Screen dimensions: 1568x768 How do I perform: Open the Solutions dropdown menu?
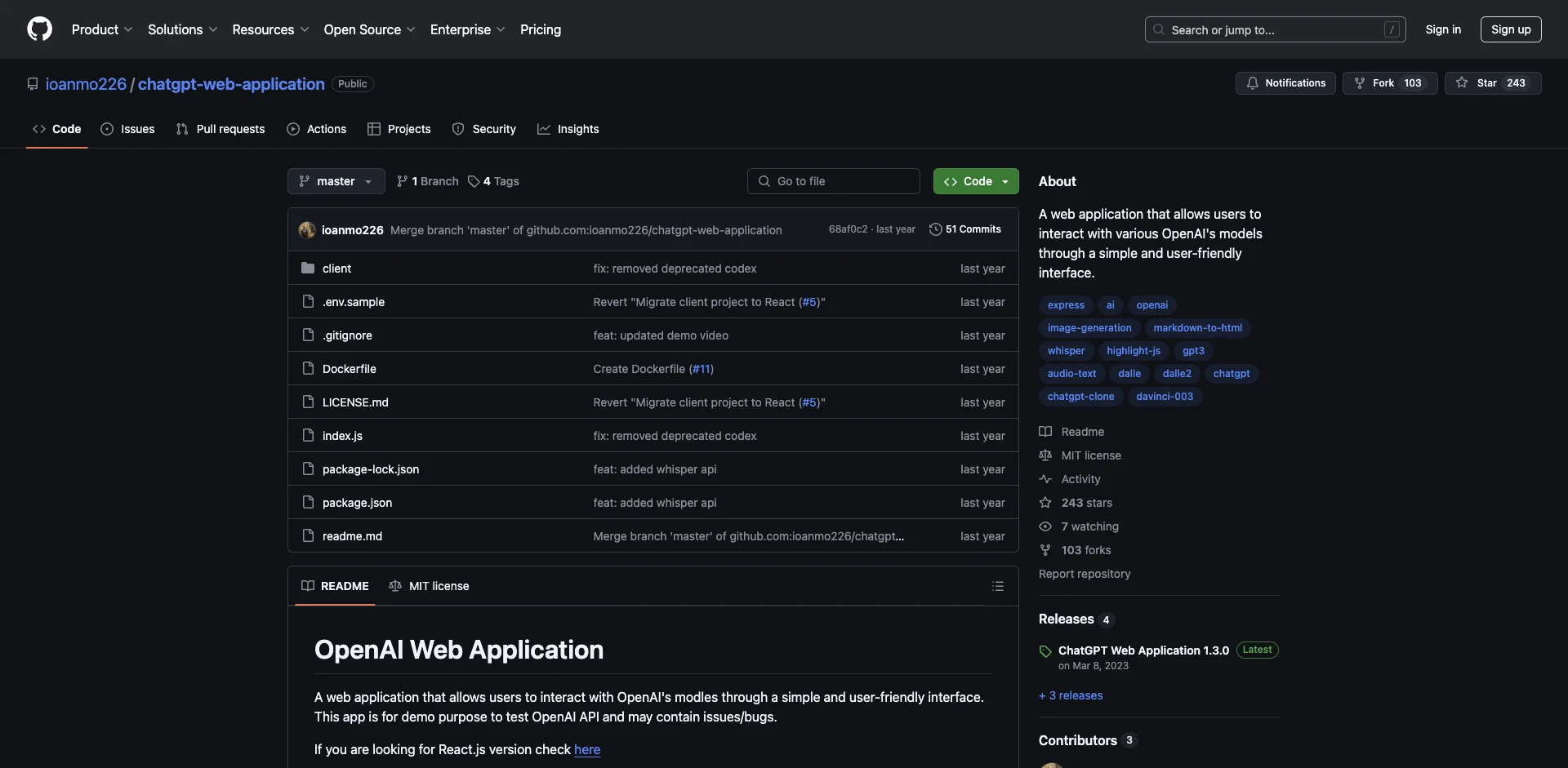point(183,29)
